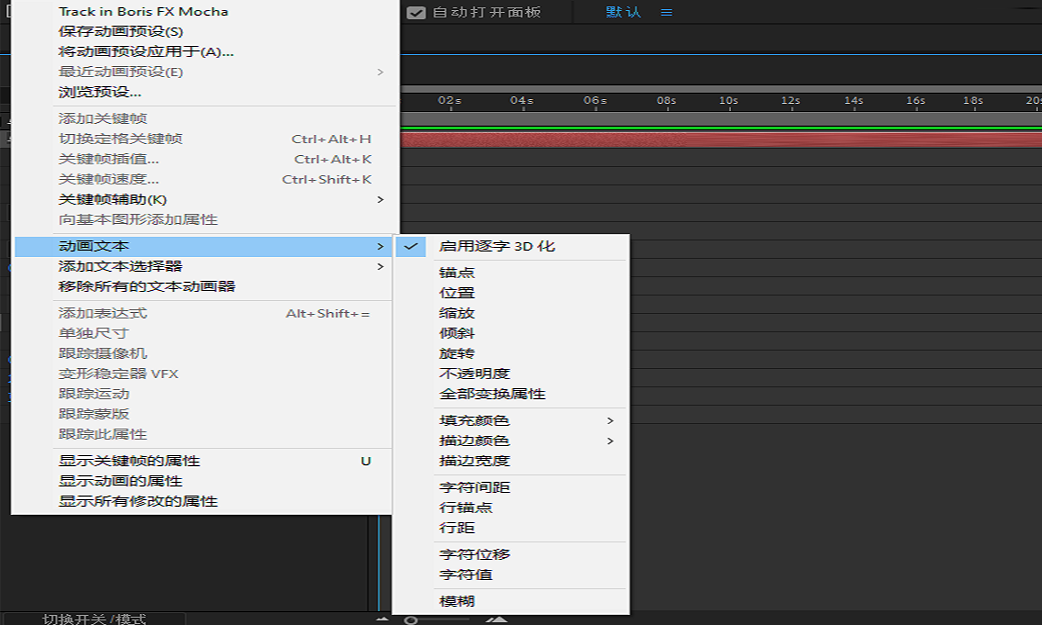Open the 动画文本 submenu

click(203, 247)
